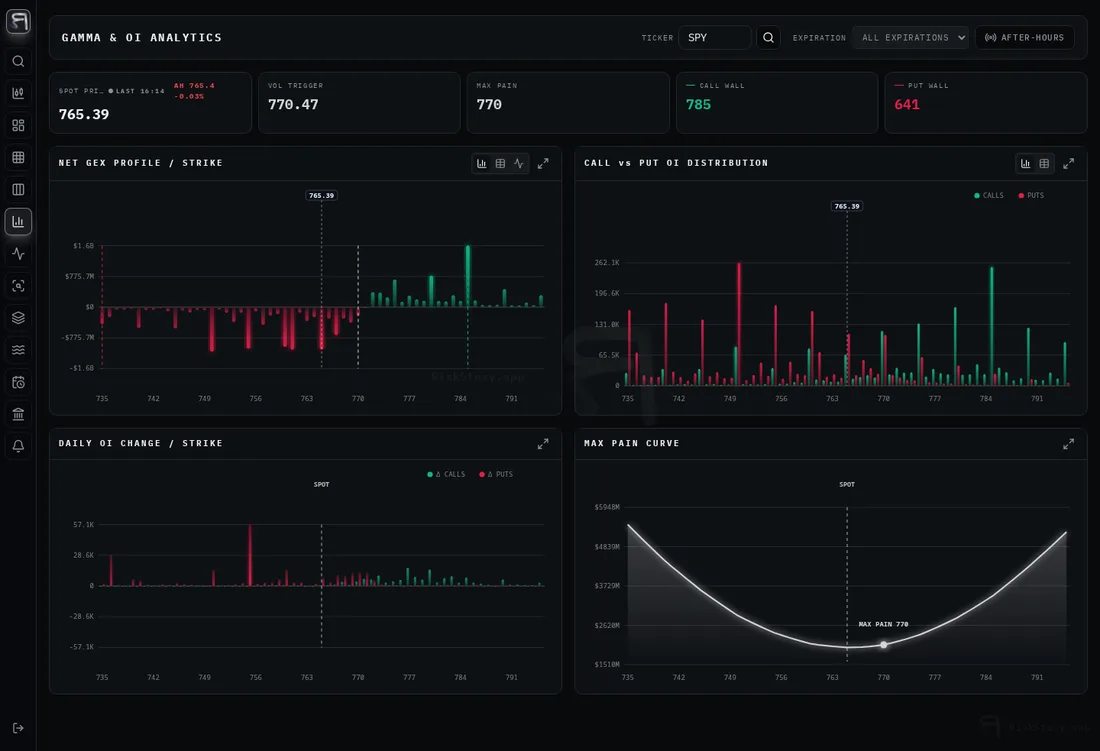Open the calendar clock sidebar icon
The width and height of the screenshot is (1100, 751).
tap(18, 382)
